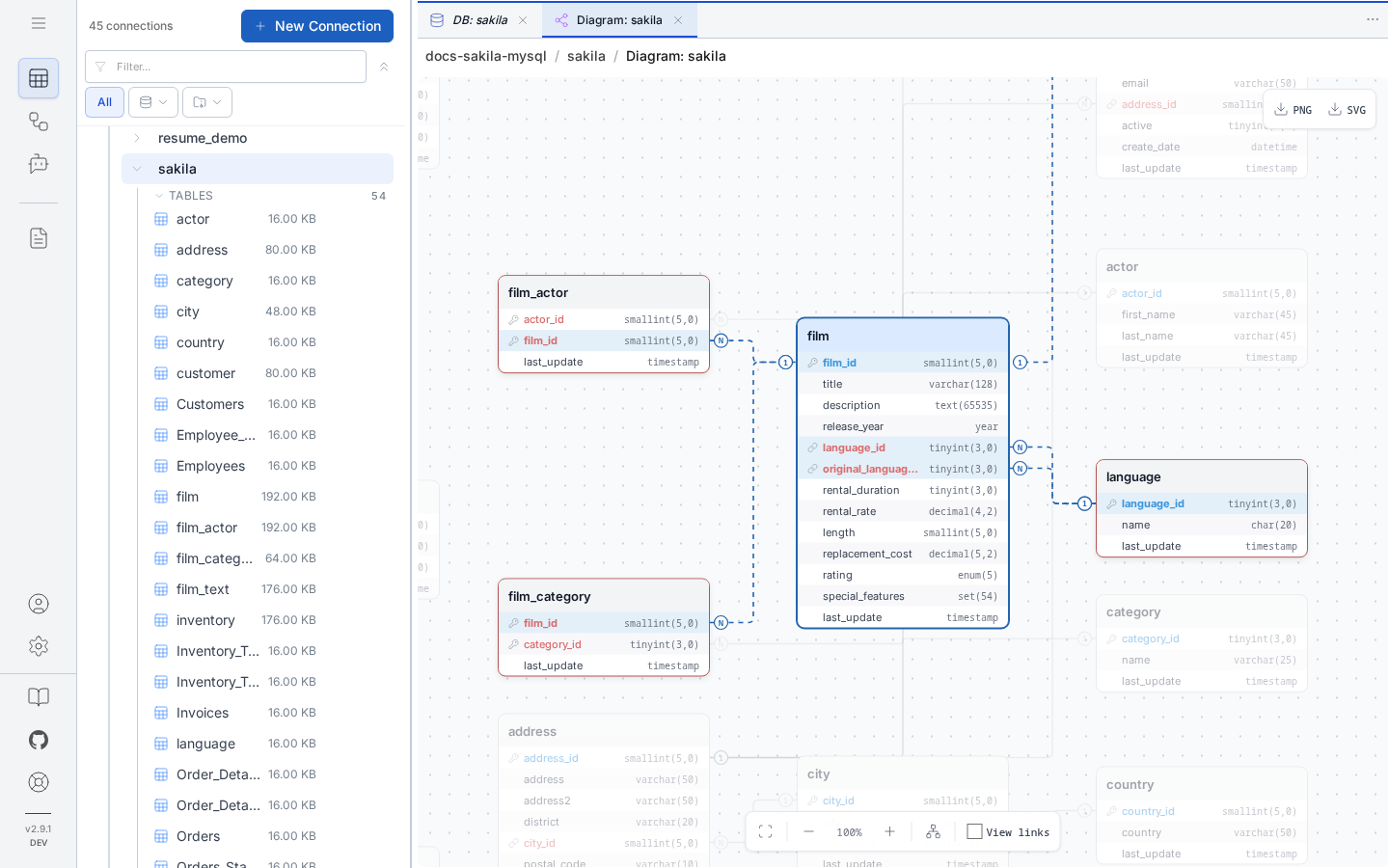Click the auto-layout diagram icon

(933, 831)
